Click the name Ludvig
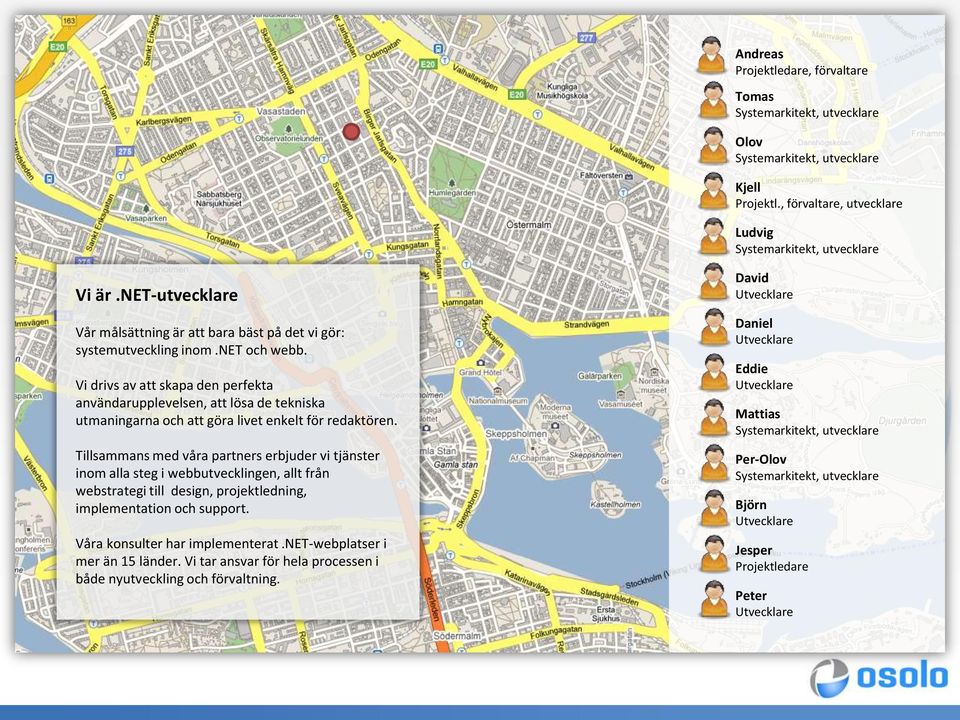 click(x=754, y=233)
